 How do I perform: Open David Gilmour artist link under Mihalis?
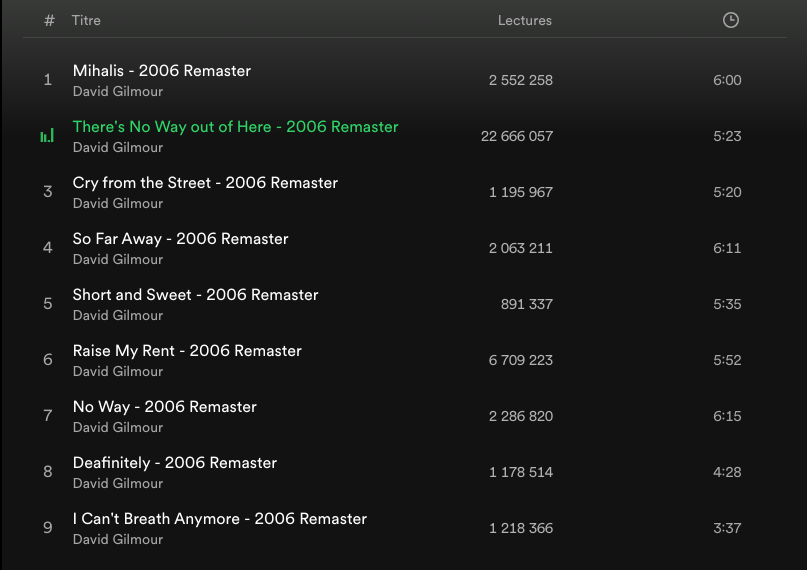[x=118, y=92]
